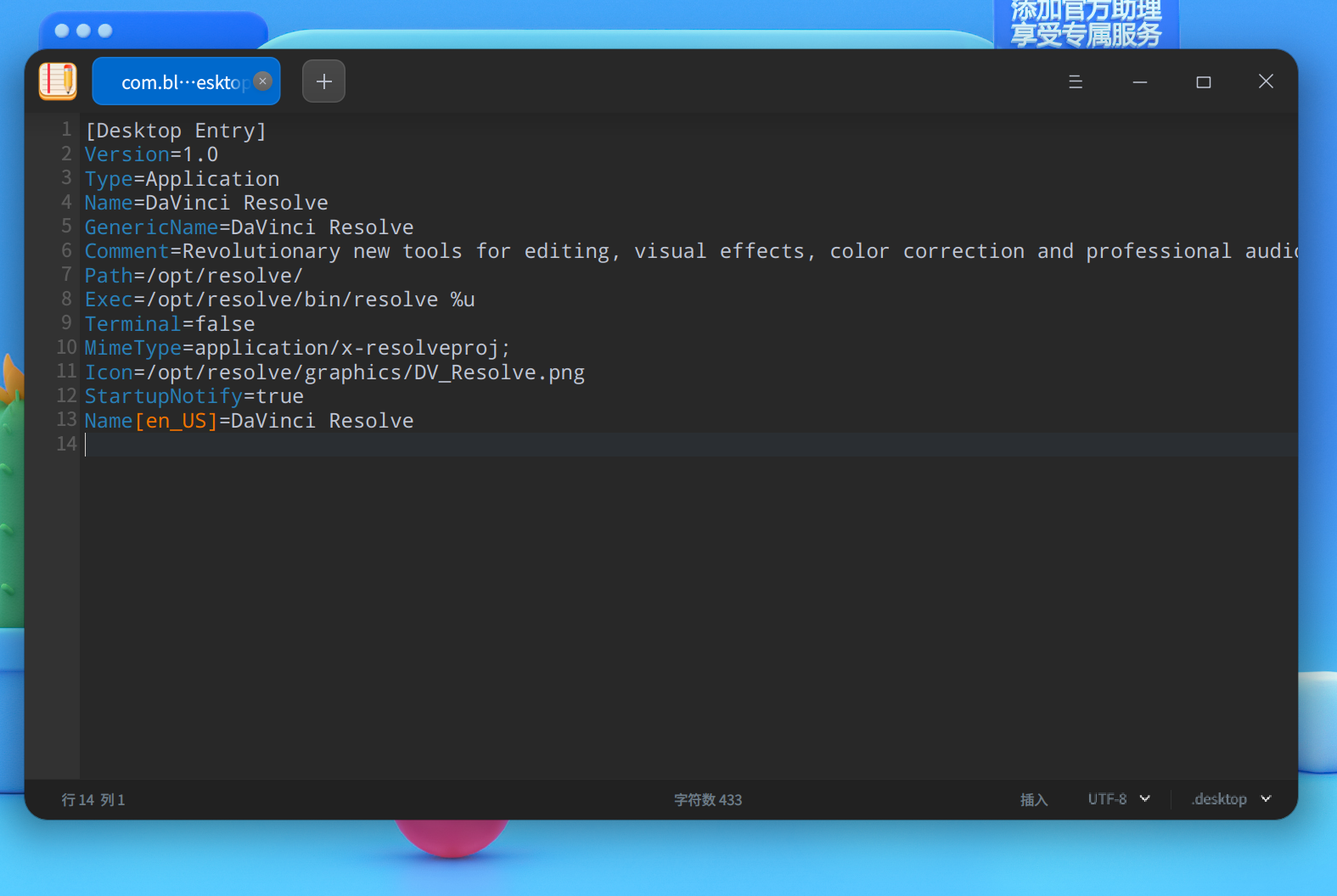Open the UTF-8 encoding dropdown
The width and height of the screenshot is (1337, 896).
[x=1119, y=799]
